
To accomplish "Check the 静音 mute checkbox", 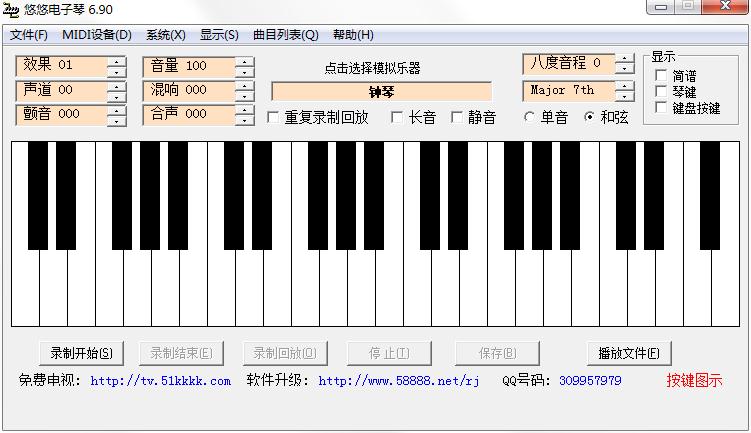I will coord(458,118).
